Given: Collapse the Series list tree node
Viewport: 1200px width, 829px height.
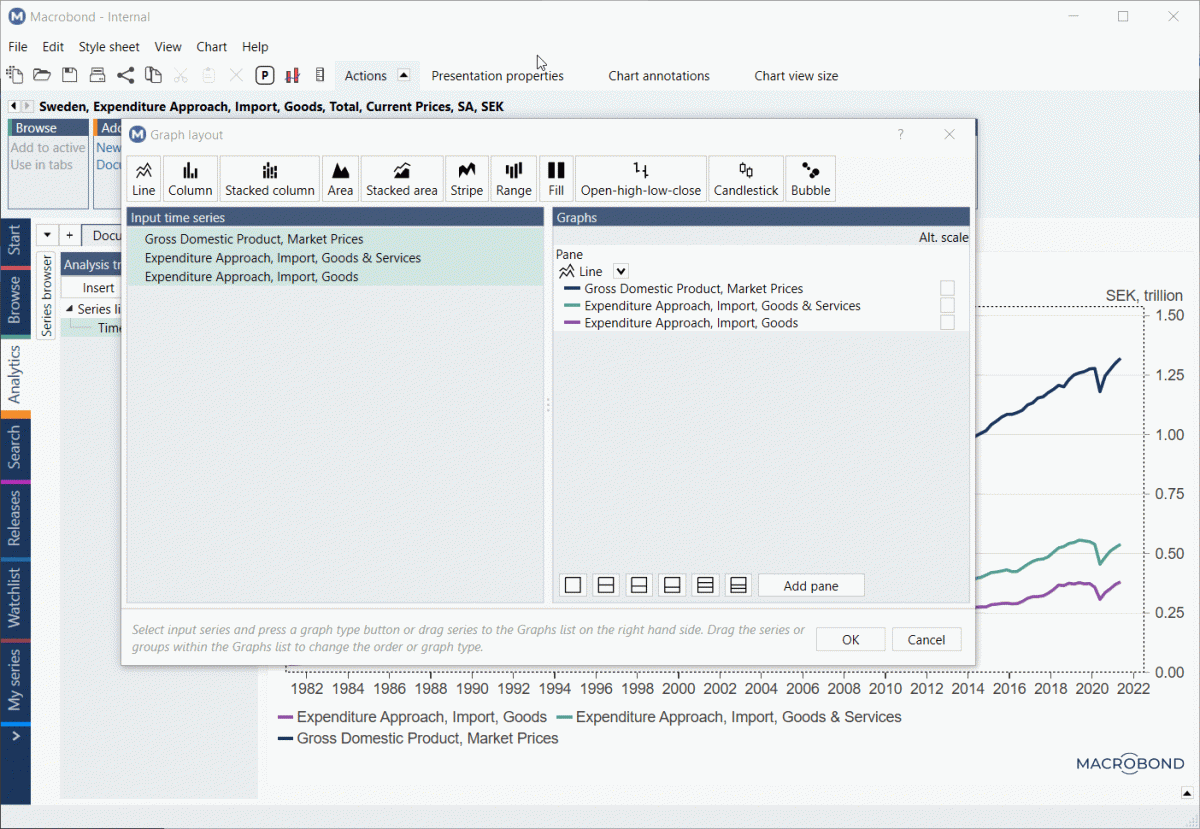Looking at the screenshot, I should click(69, 309).
